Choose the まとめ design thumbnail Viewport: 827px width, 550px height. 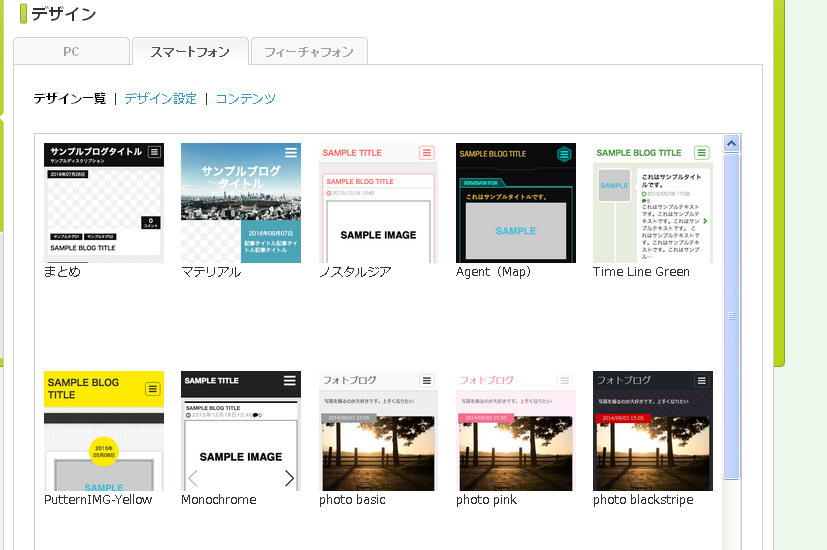[x=104, y=203]
